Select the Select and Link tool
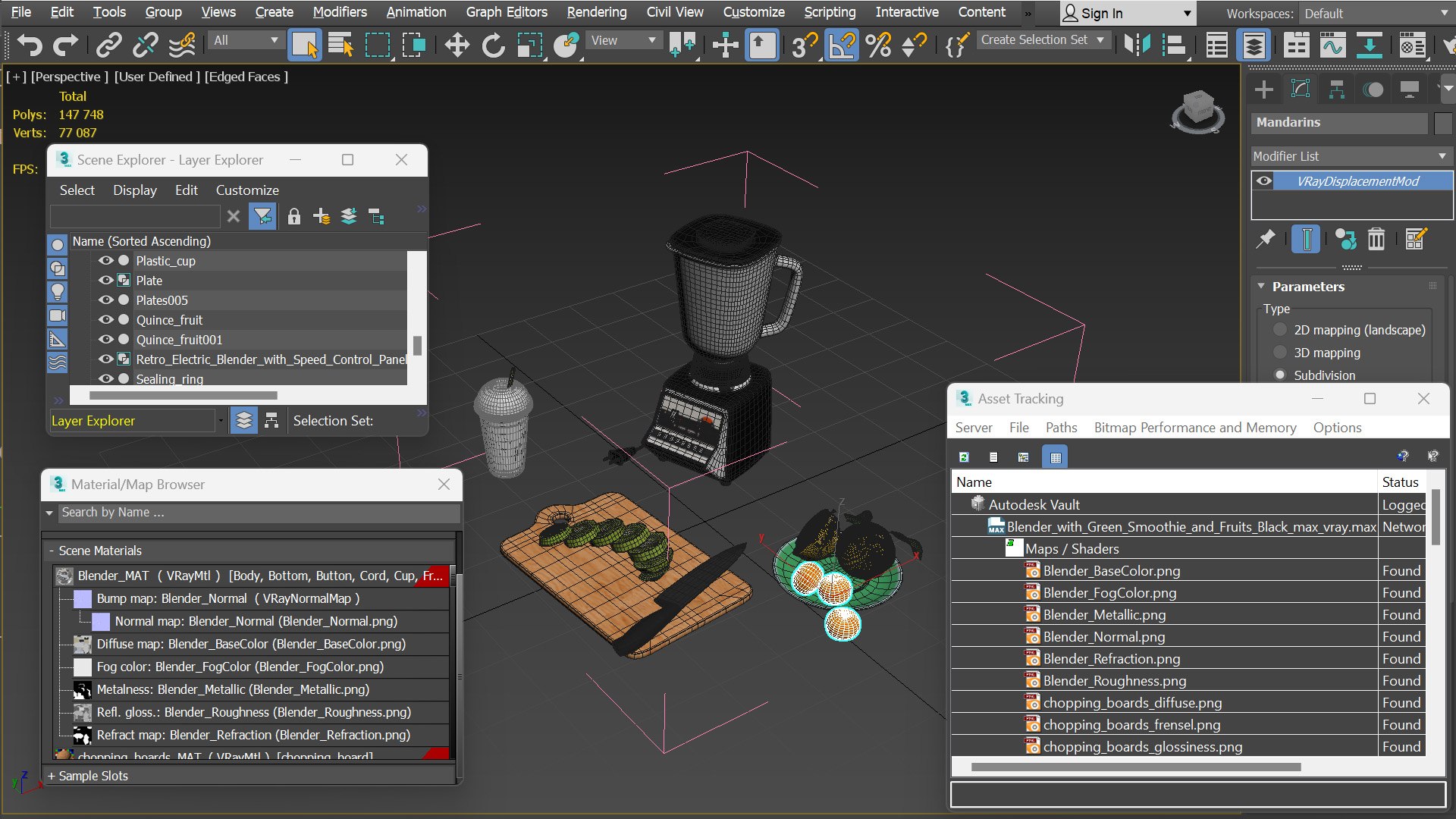The height and width of the screenshot is (819, 1456). [x=108, y=45]
